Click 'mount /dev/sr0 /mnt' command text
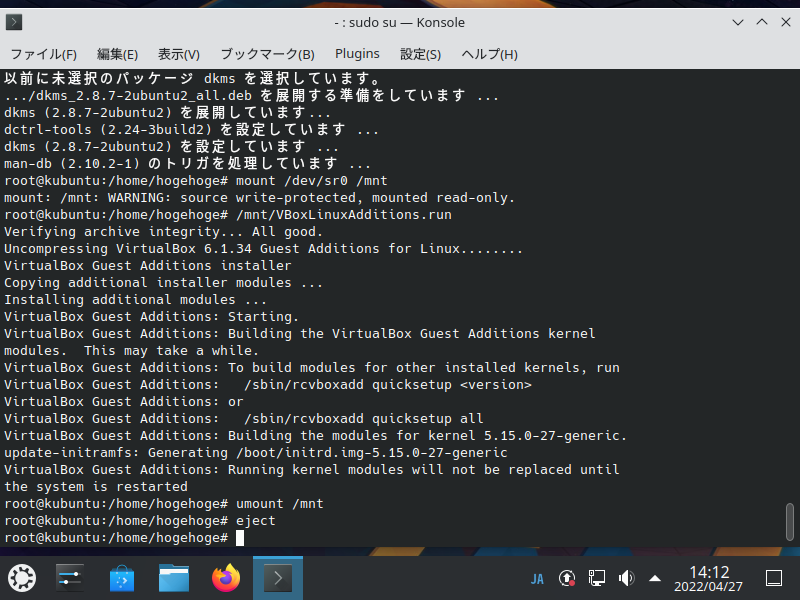Screen dimensions: 800x600 pos(312,181)
